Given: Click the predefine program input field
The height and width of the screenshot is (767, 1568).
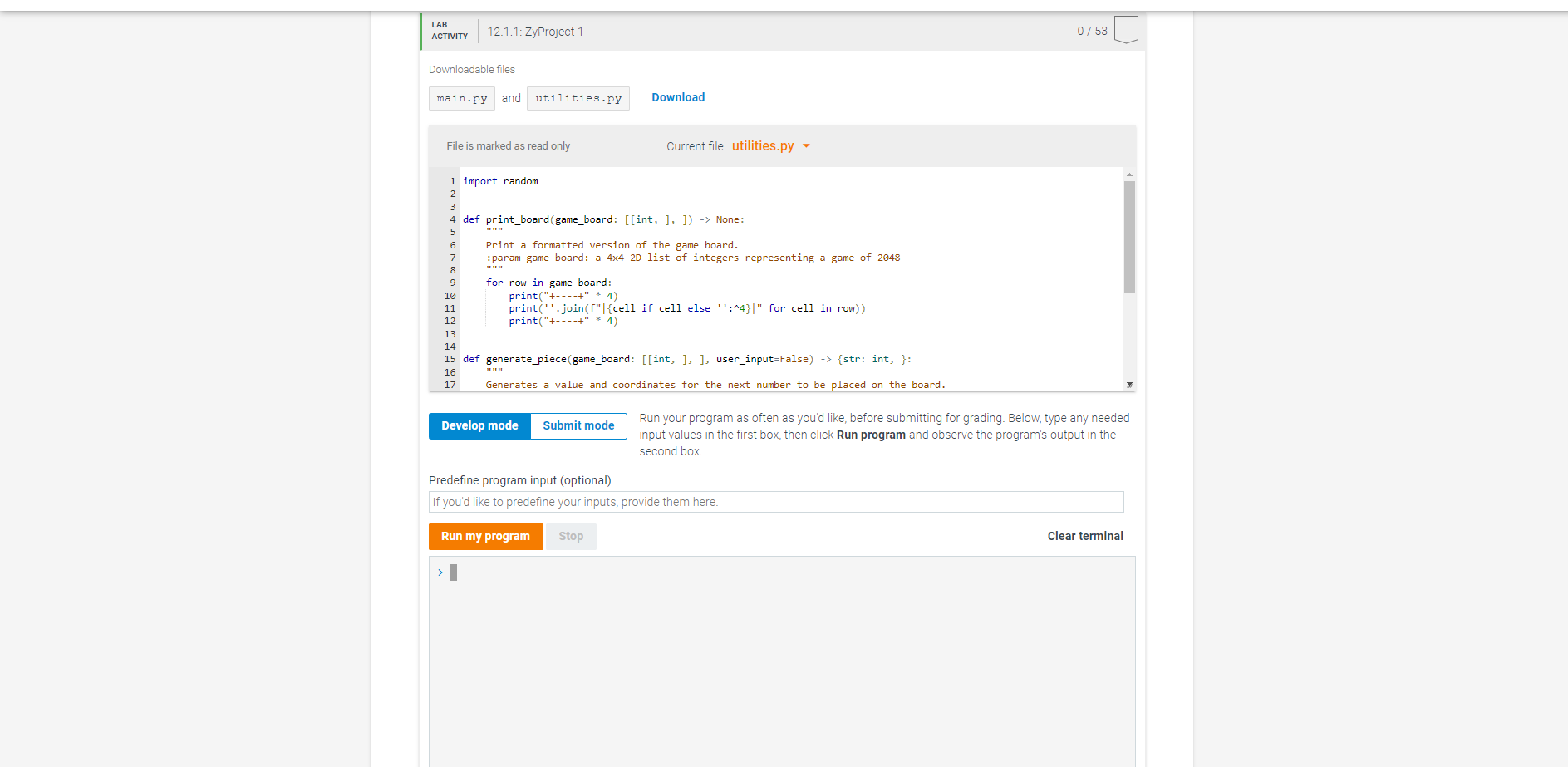Looking at the screenshot, I should pyautogui.click(x=776, y=502).
